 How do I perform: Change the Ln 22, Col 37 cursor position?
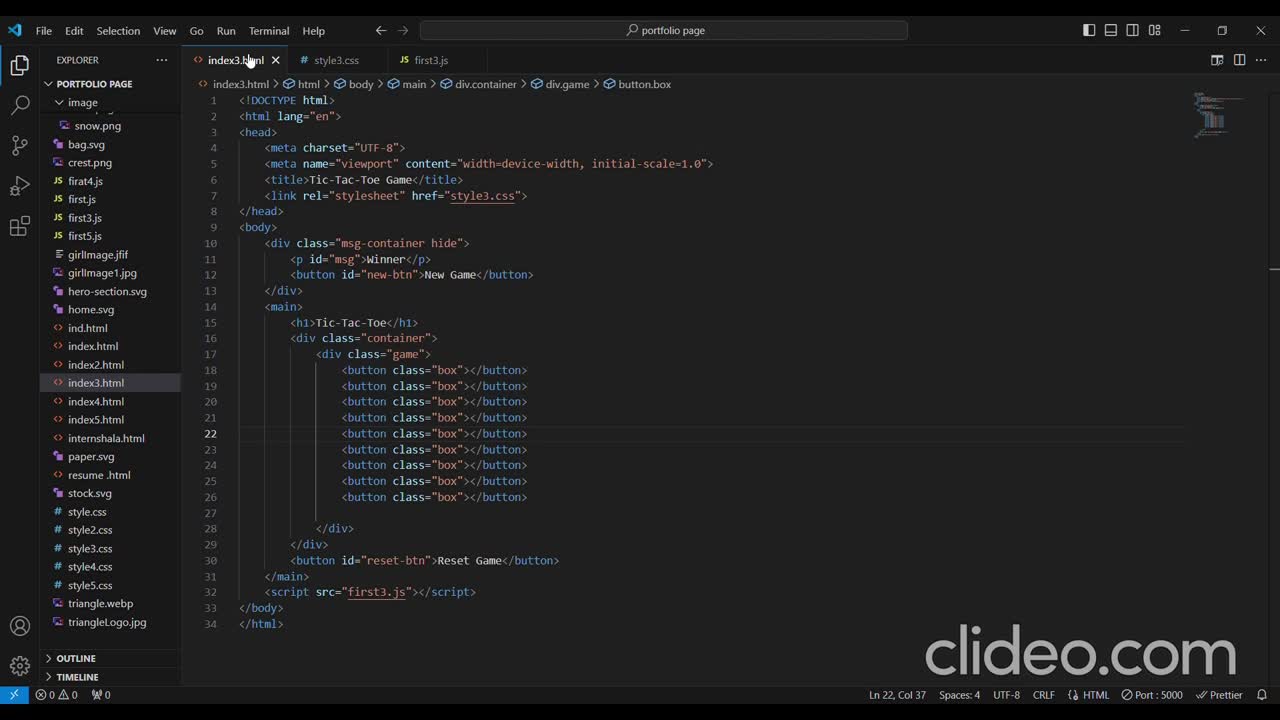pyautogui.click(x=897, y=695)
